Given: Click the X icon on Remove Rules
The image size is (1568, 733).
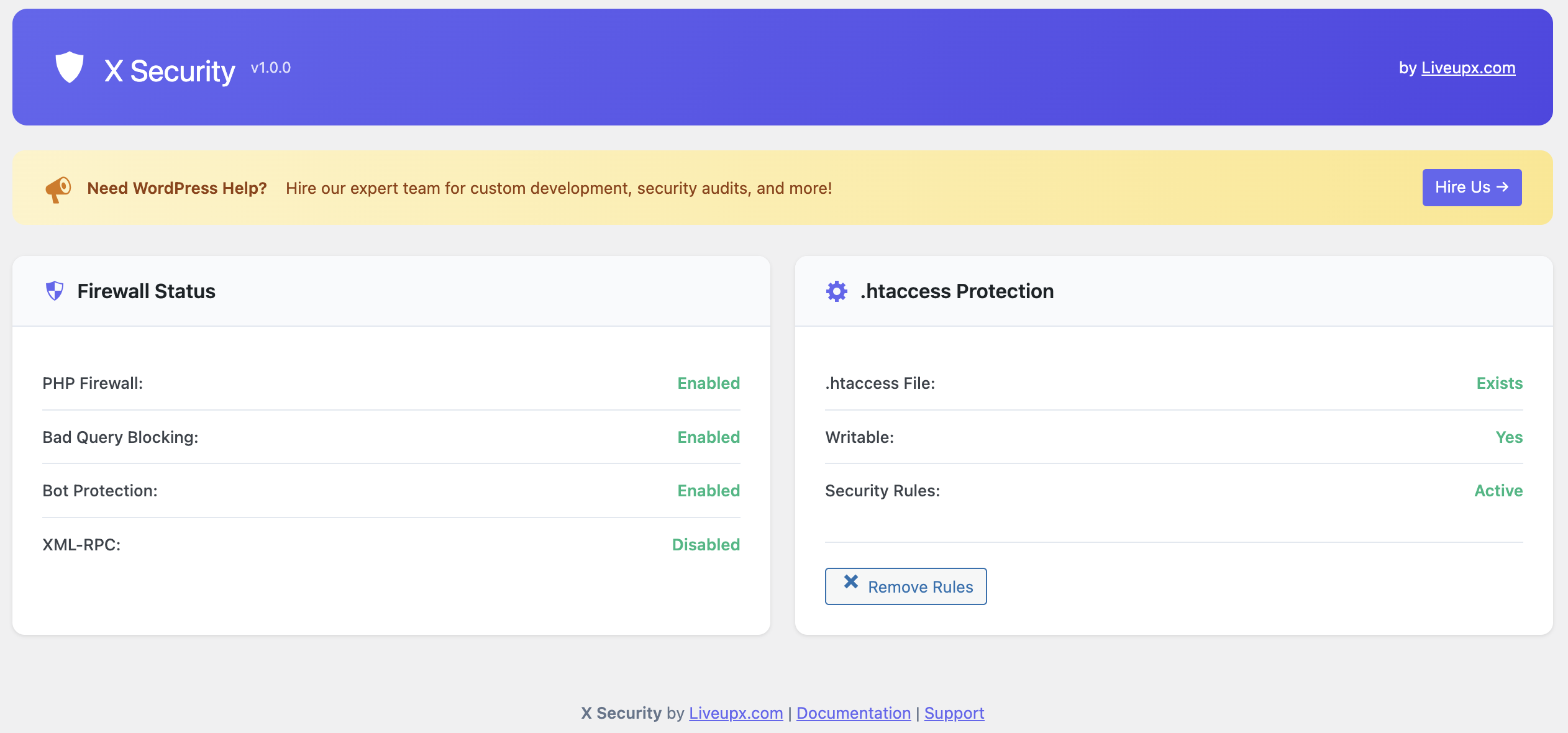Looking at the screenshot, I should coord(851,582).
